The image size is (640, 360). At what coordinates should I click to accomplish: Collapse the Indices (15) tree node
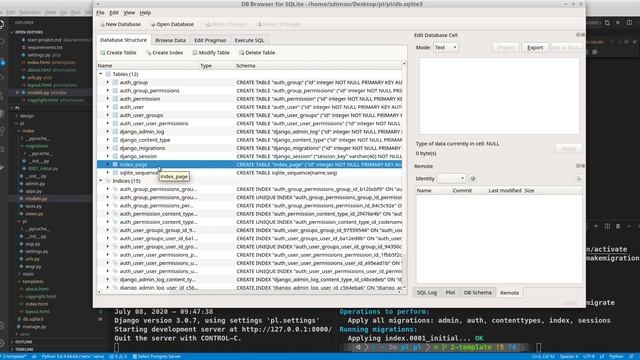[101, 181]
